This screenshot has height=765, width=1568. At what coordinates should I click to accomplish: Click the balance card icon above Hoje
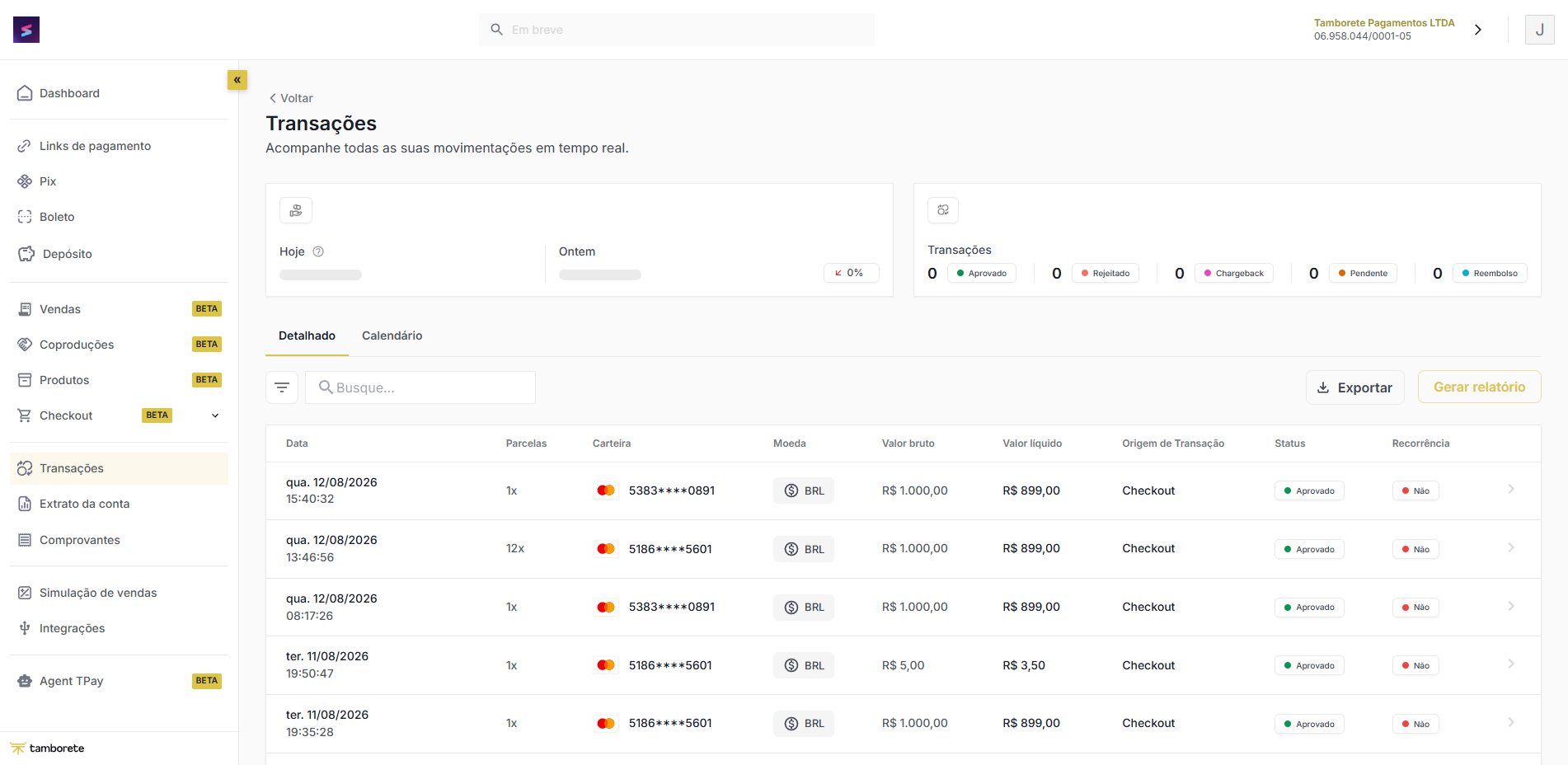point(296,210)
